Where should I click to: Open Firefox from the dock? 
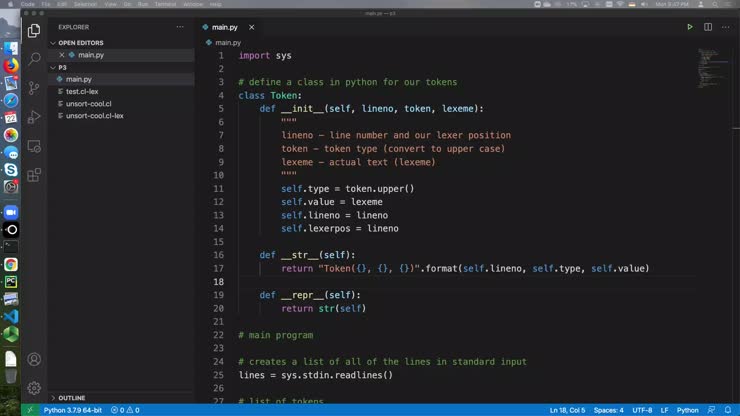(x=11, y=66)
